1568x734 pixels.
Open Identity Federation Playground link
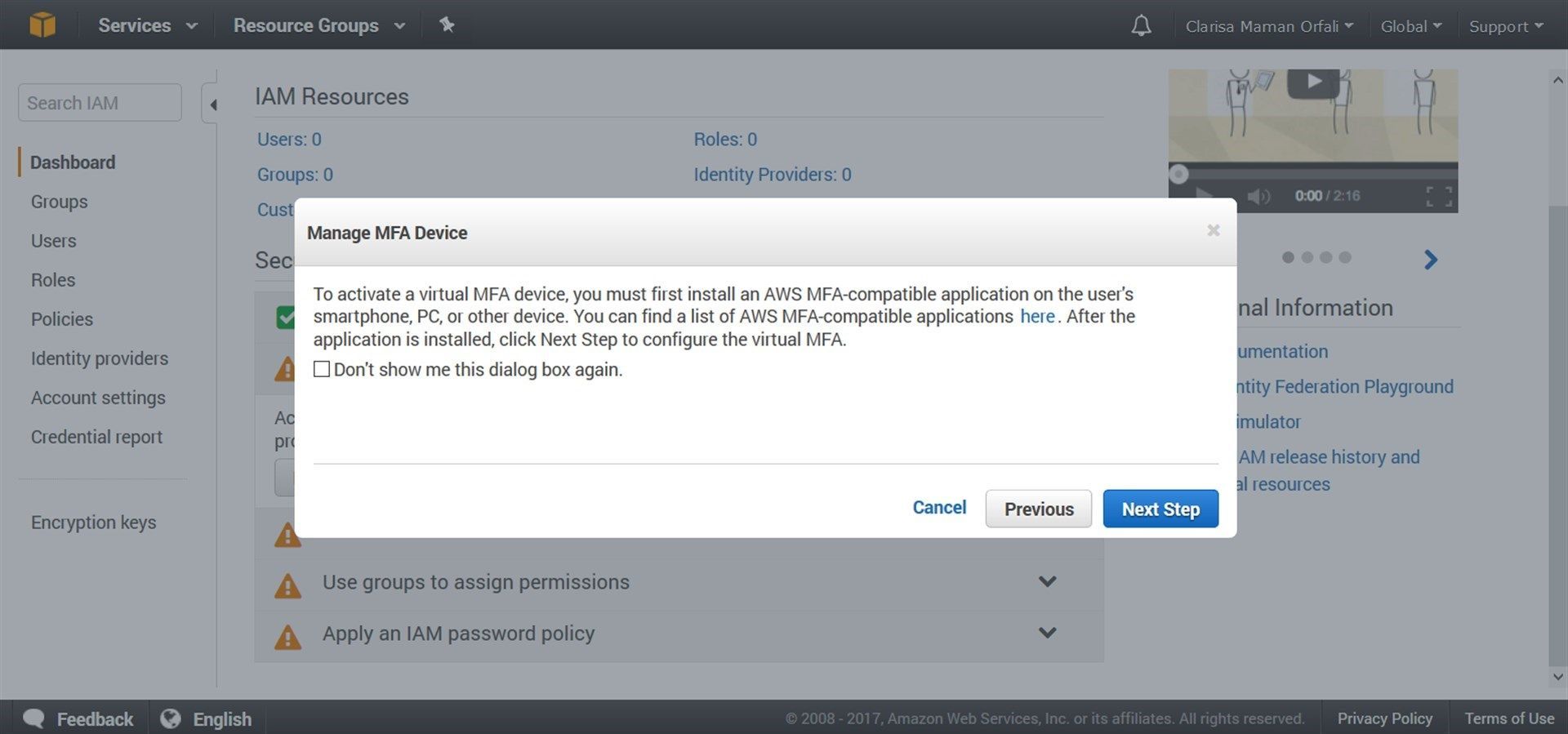point(1345,387)
